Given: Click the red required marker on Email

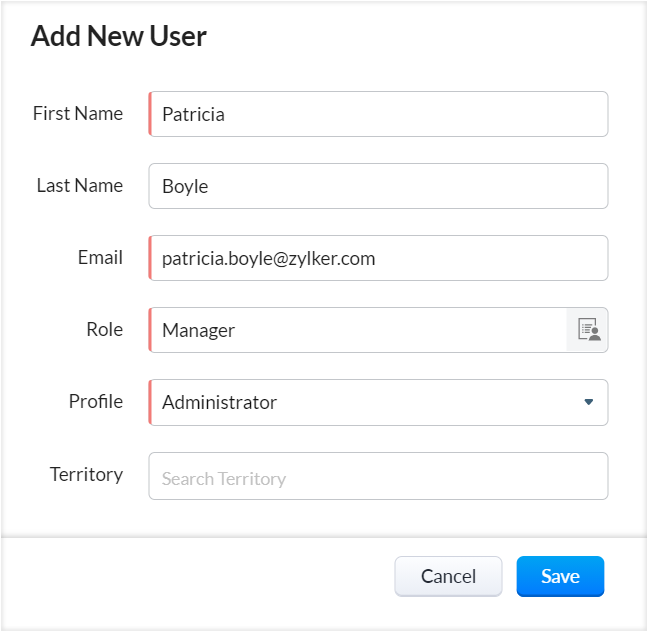Looking at the screenshot, I should (x=150, y=258).
